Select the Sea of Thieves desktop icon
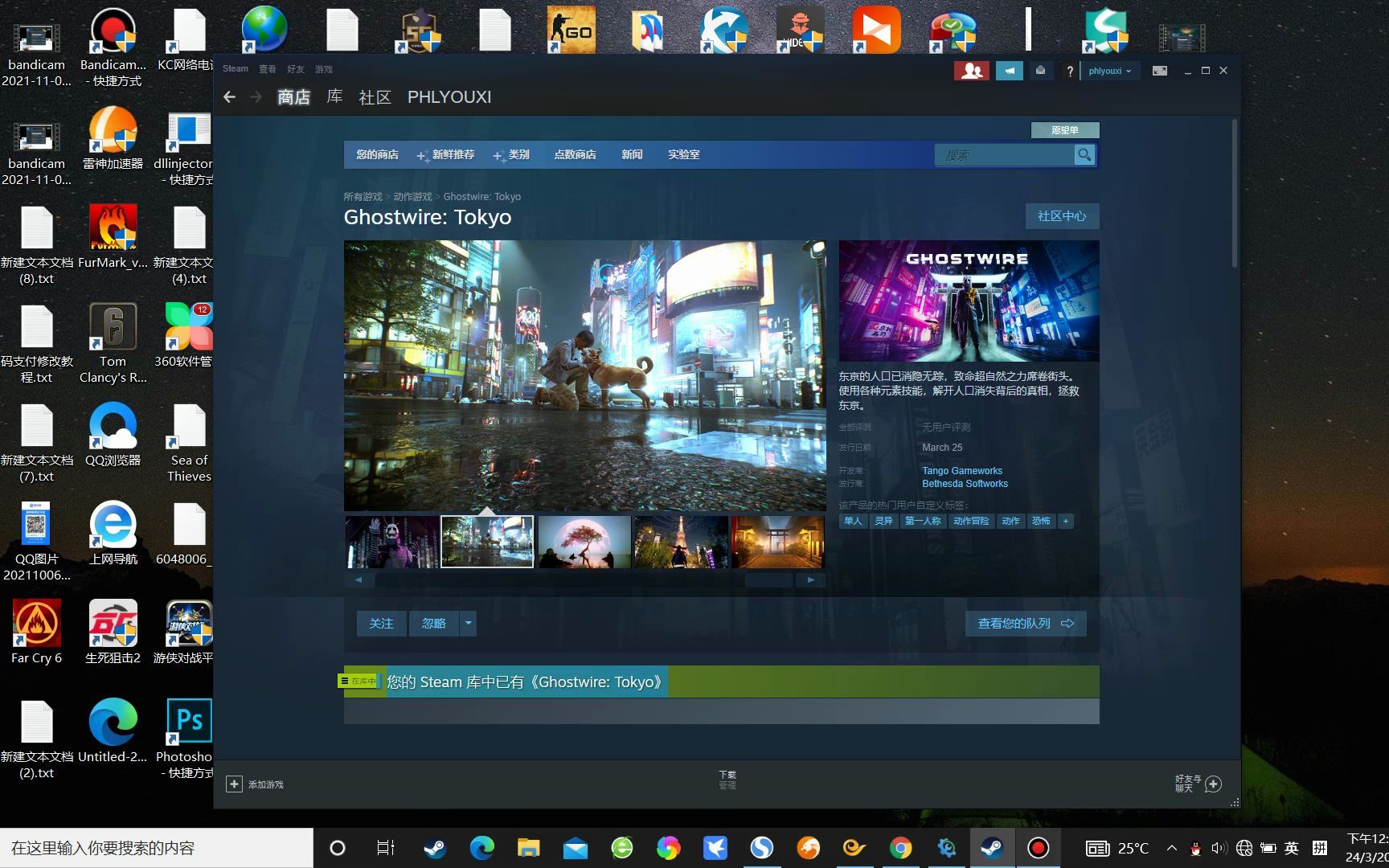Image resolution: width=1389 pixels, height=868 pixels. (190, 443)
